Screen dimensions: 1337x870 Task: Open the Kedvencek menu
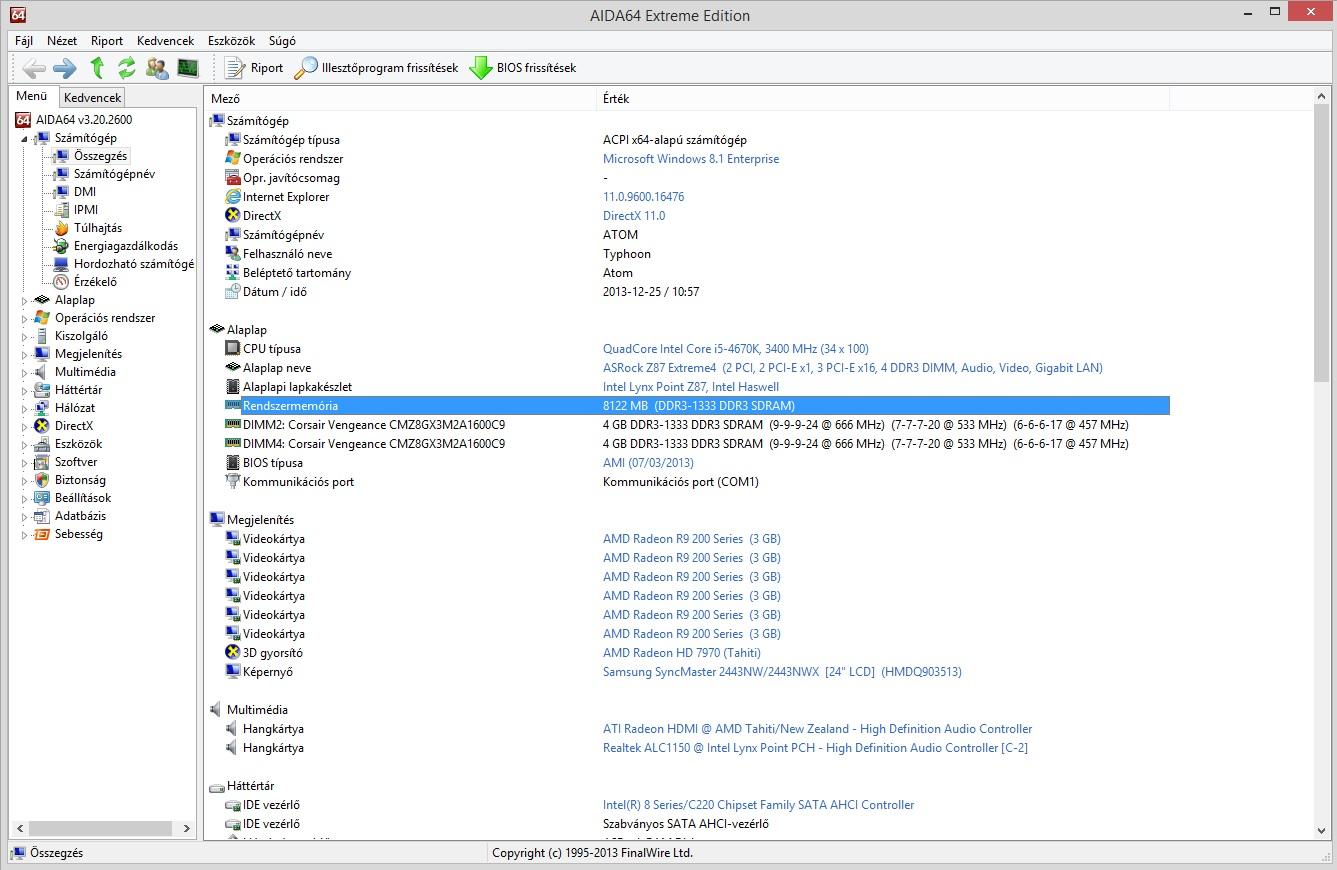pos(165,41)
